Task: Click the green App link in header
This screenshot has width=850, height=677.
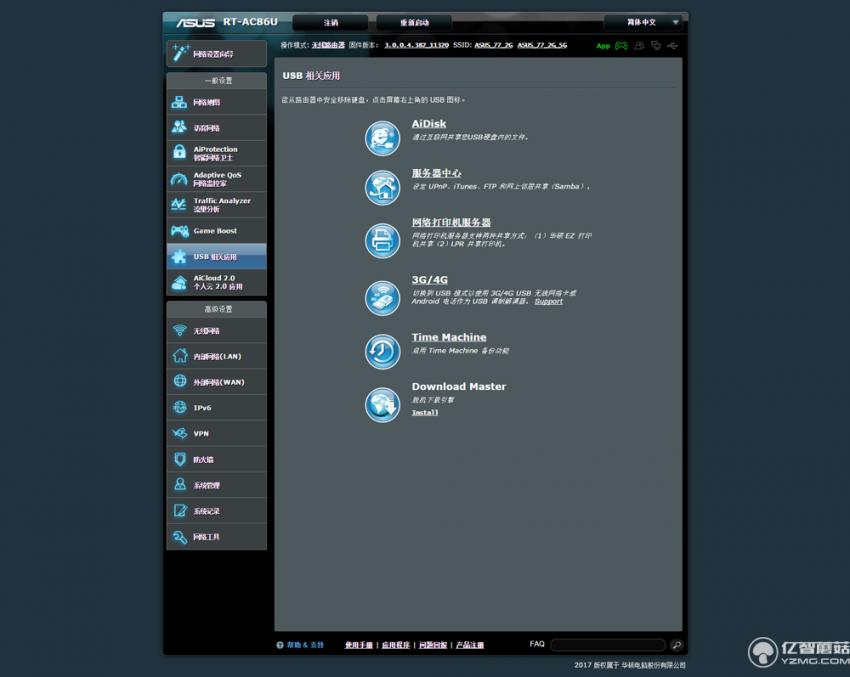Action: 603,46
